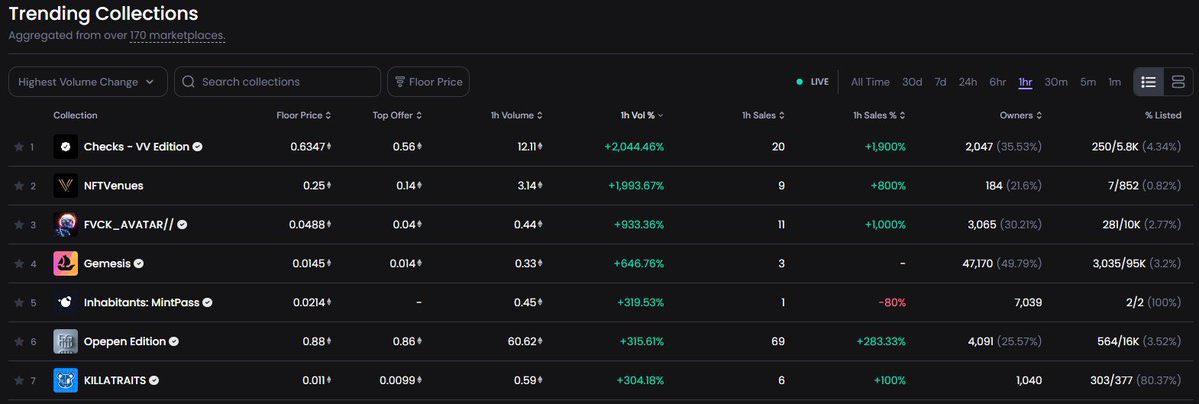Sort by 1h Volume column header
Screen dimensions: 1199x404
tap(517, 116)
